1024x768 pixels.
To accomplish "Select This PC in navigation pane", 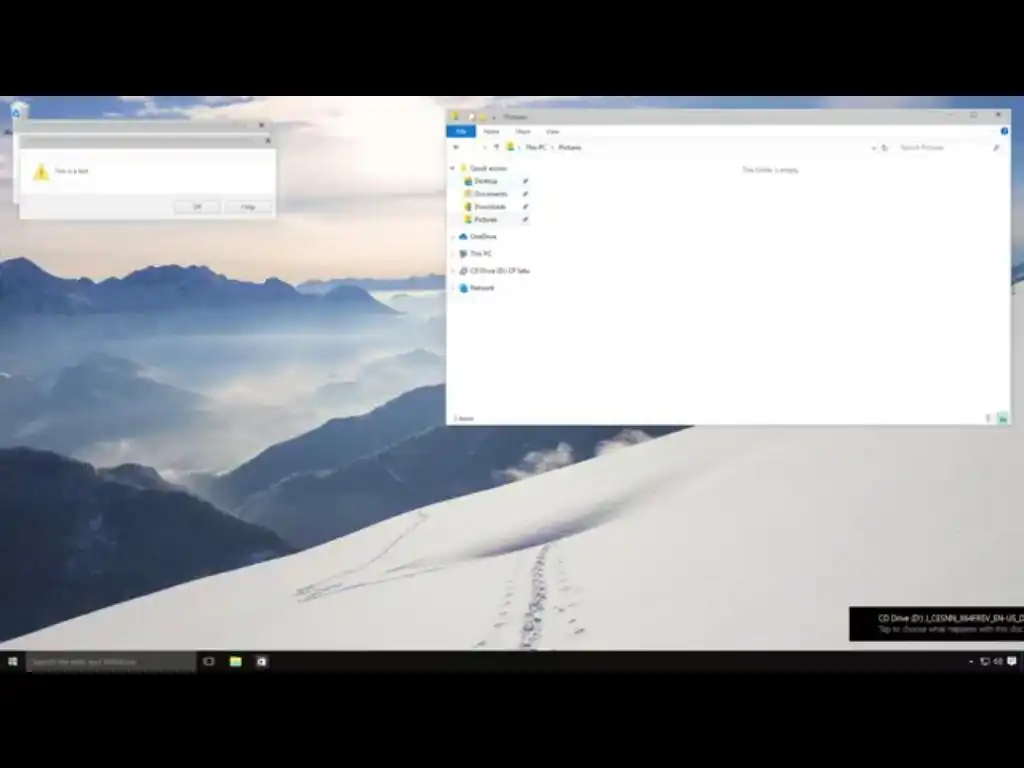I will pyautogui.click(x=475, y=253).
